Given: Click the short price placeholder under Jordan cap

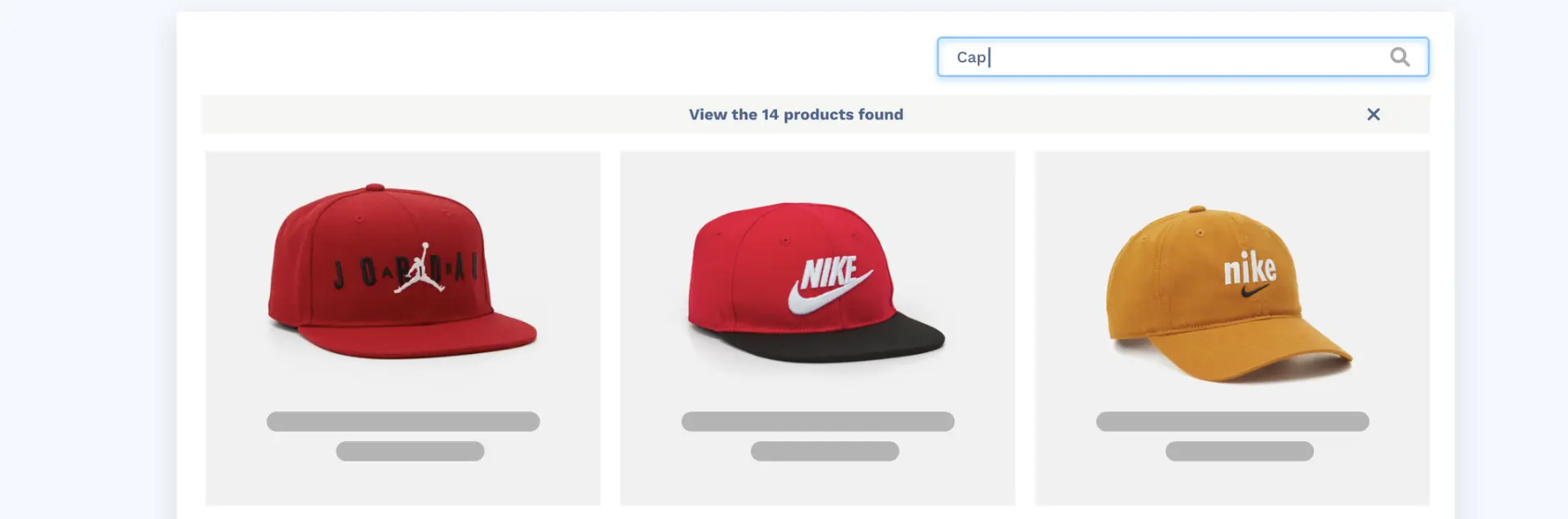Looking at the screenshot, I should [x=410, y=451].
